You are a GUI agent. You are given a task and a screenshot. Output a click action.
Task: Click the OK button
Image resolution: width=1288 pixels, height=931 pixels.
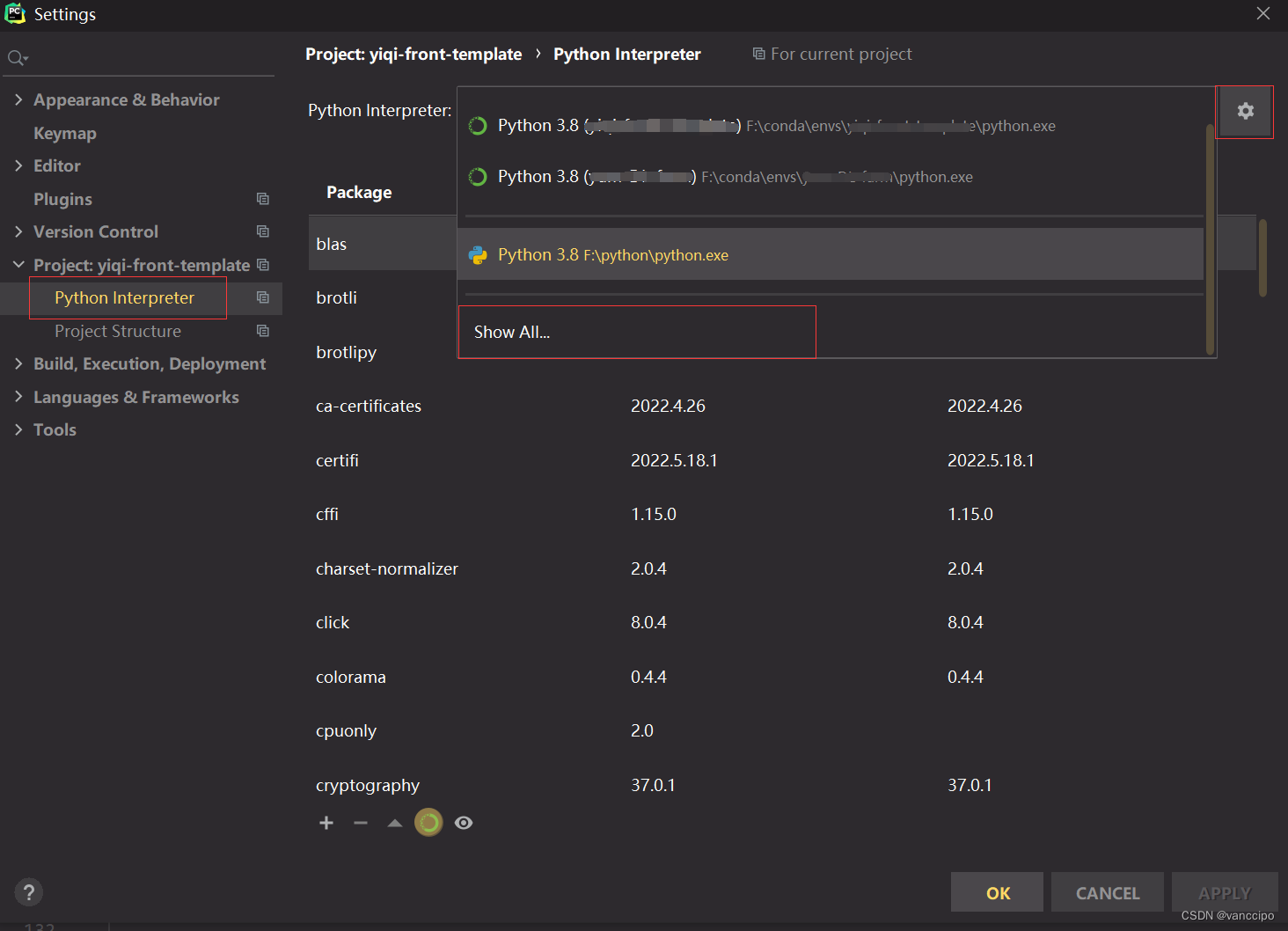(997, 892)
